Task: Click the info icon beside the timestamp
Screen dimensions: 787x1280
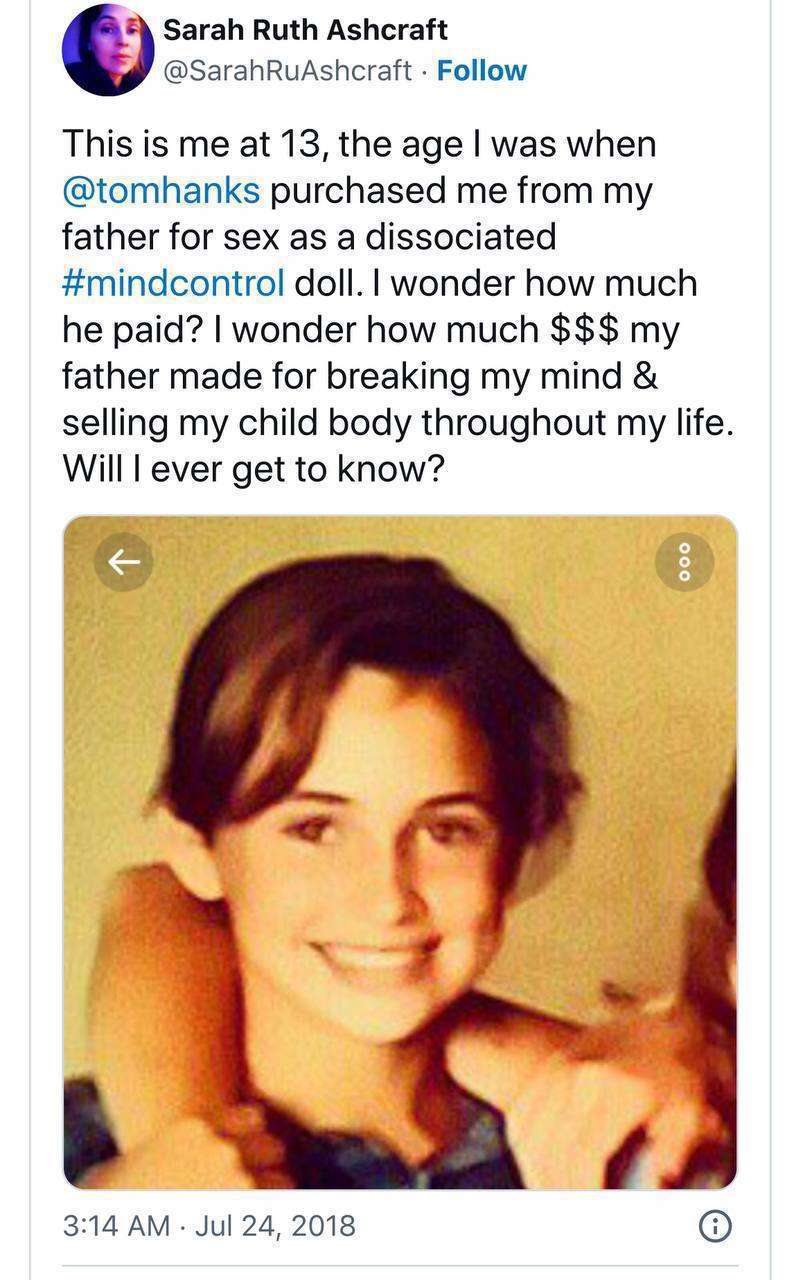Action: pyautogui.click(x=713, y=1225)
